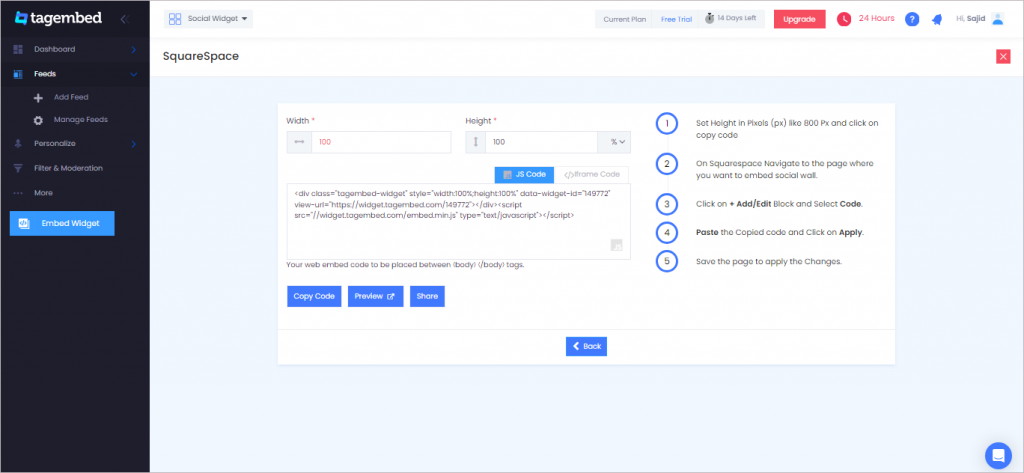Open the chat support bubble icon
The width and height of the screenshot is (1024, 473).
[x=998, y=455]
